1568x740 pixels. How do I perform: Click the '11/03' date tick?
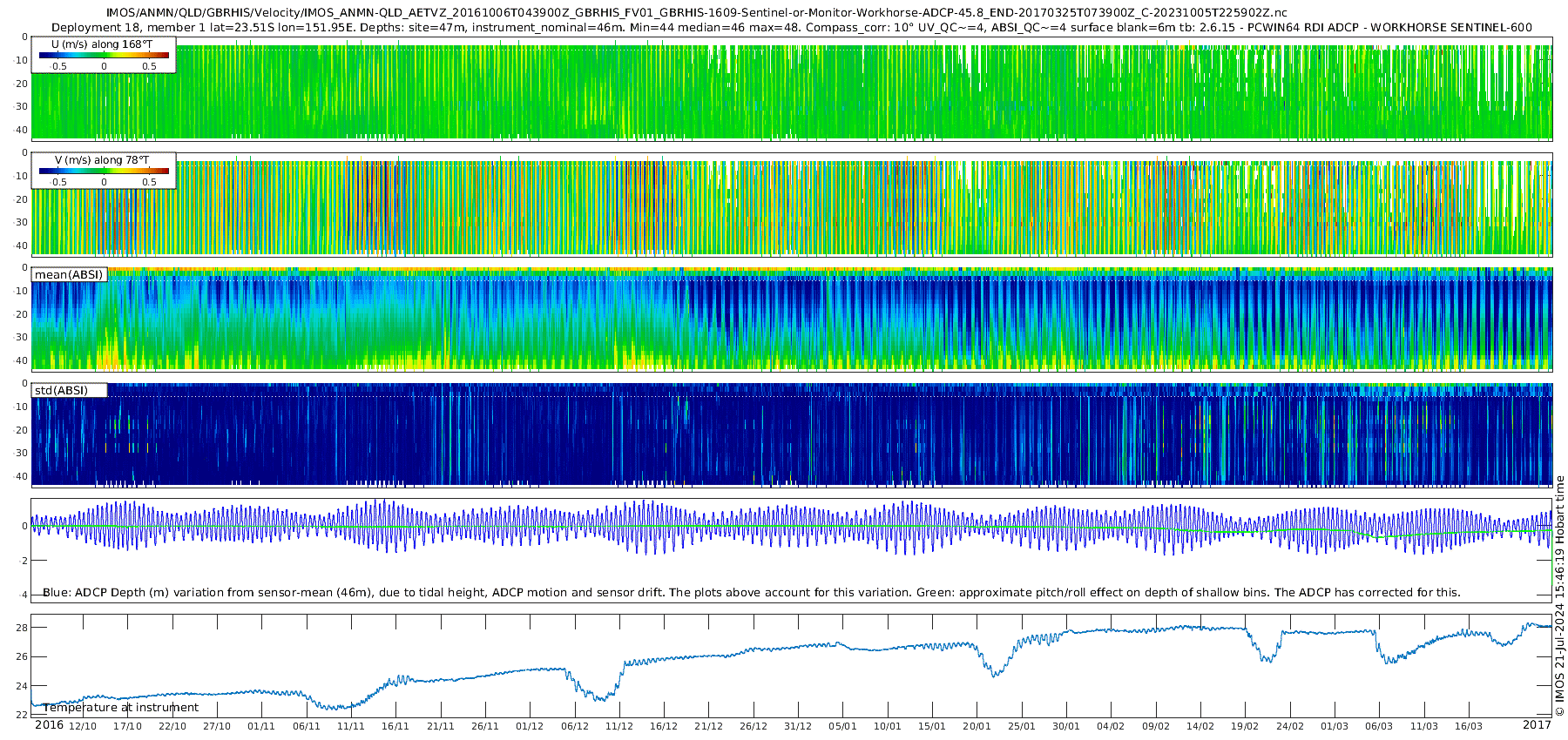pyautogui.click(x=1424, y=726)
